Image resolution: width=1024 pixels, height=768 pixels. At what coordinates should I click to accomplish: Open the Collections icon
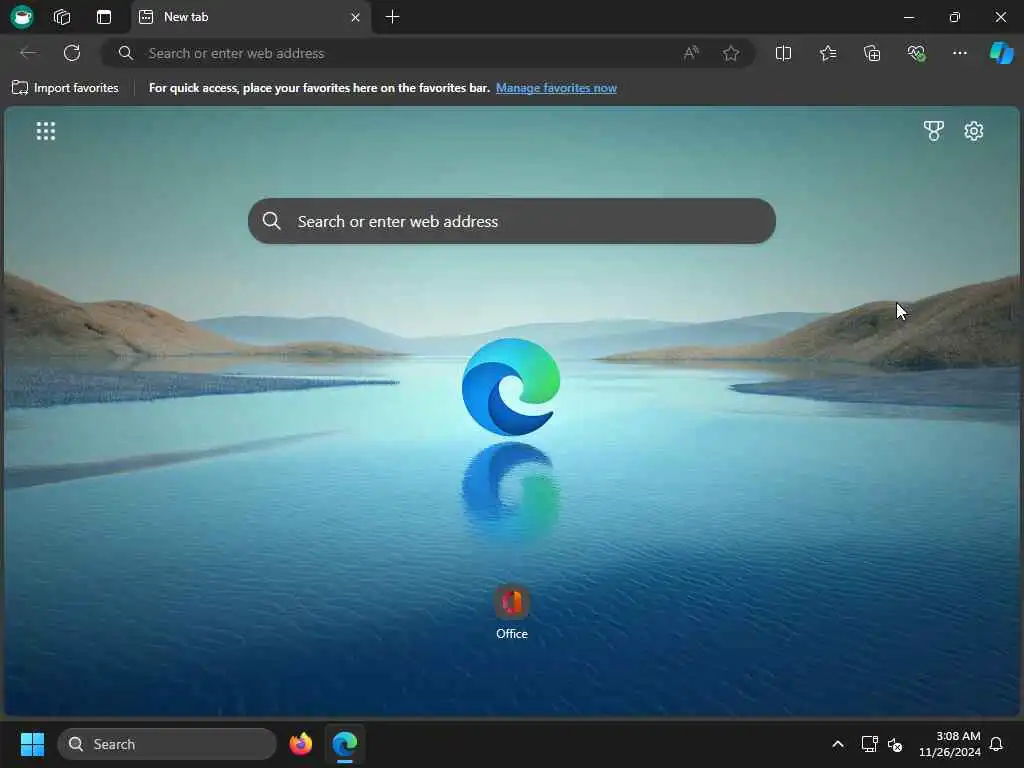(x=872, y=53)
